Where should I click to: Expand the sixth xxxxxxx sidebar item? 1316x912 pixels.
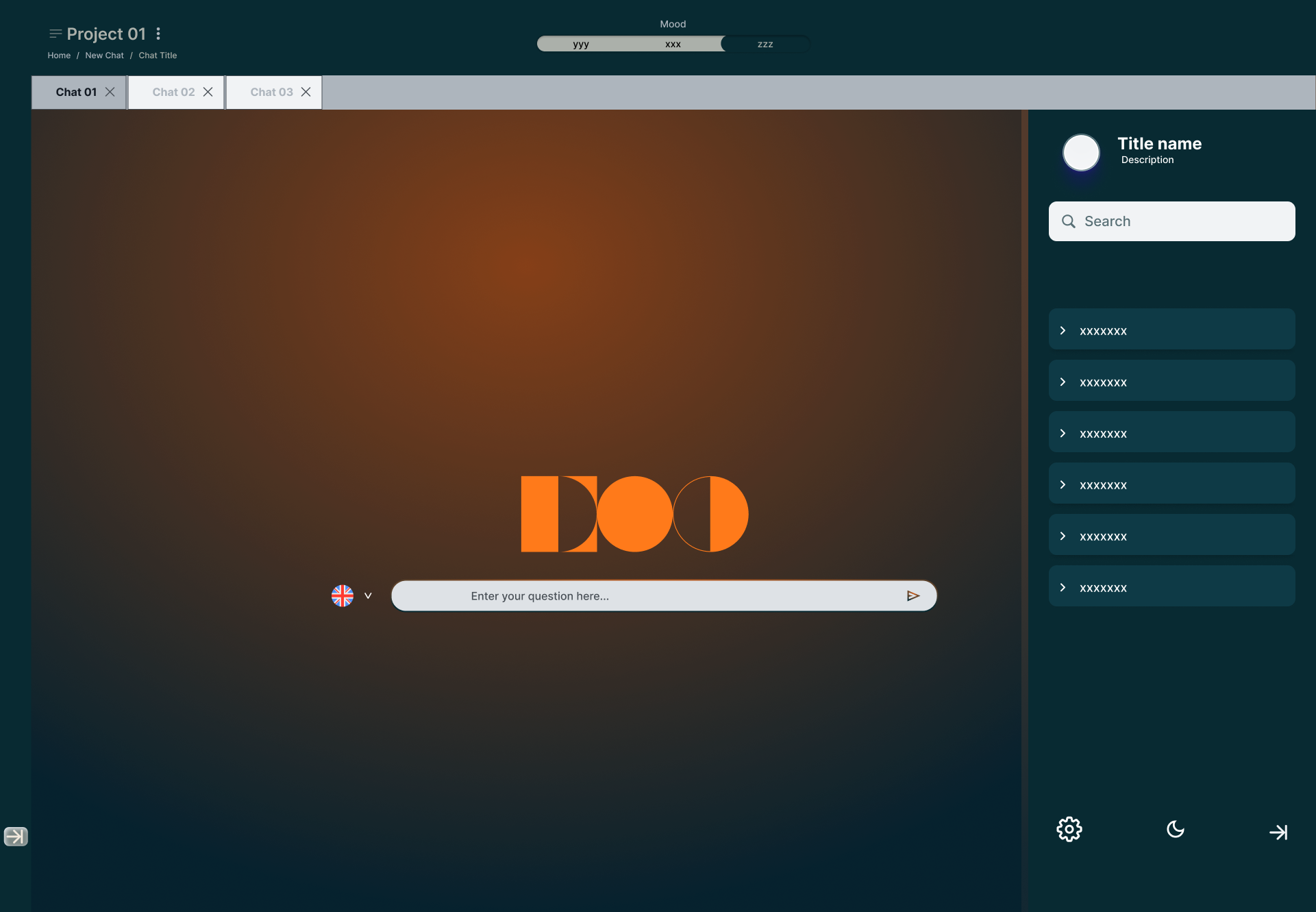pos(1171,586)
